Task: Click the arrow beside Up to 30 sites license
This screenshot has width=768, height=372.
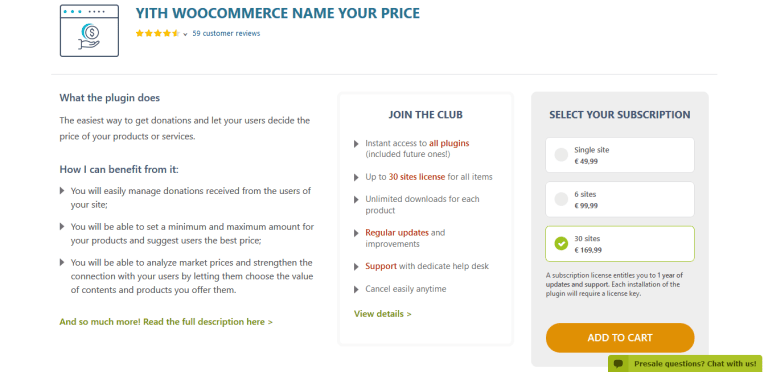Action: pos(356,177)
